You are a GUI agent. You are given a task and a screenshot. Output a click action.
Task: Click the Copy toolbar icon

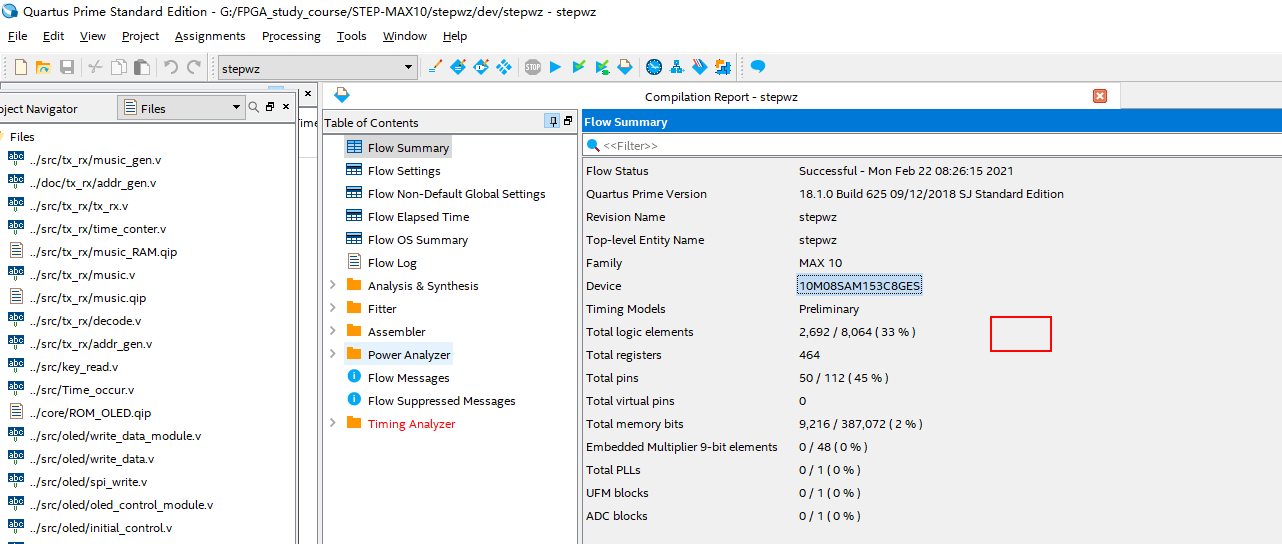point(119,67)
